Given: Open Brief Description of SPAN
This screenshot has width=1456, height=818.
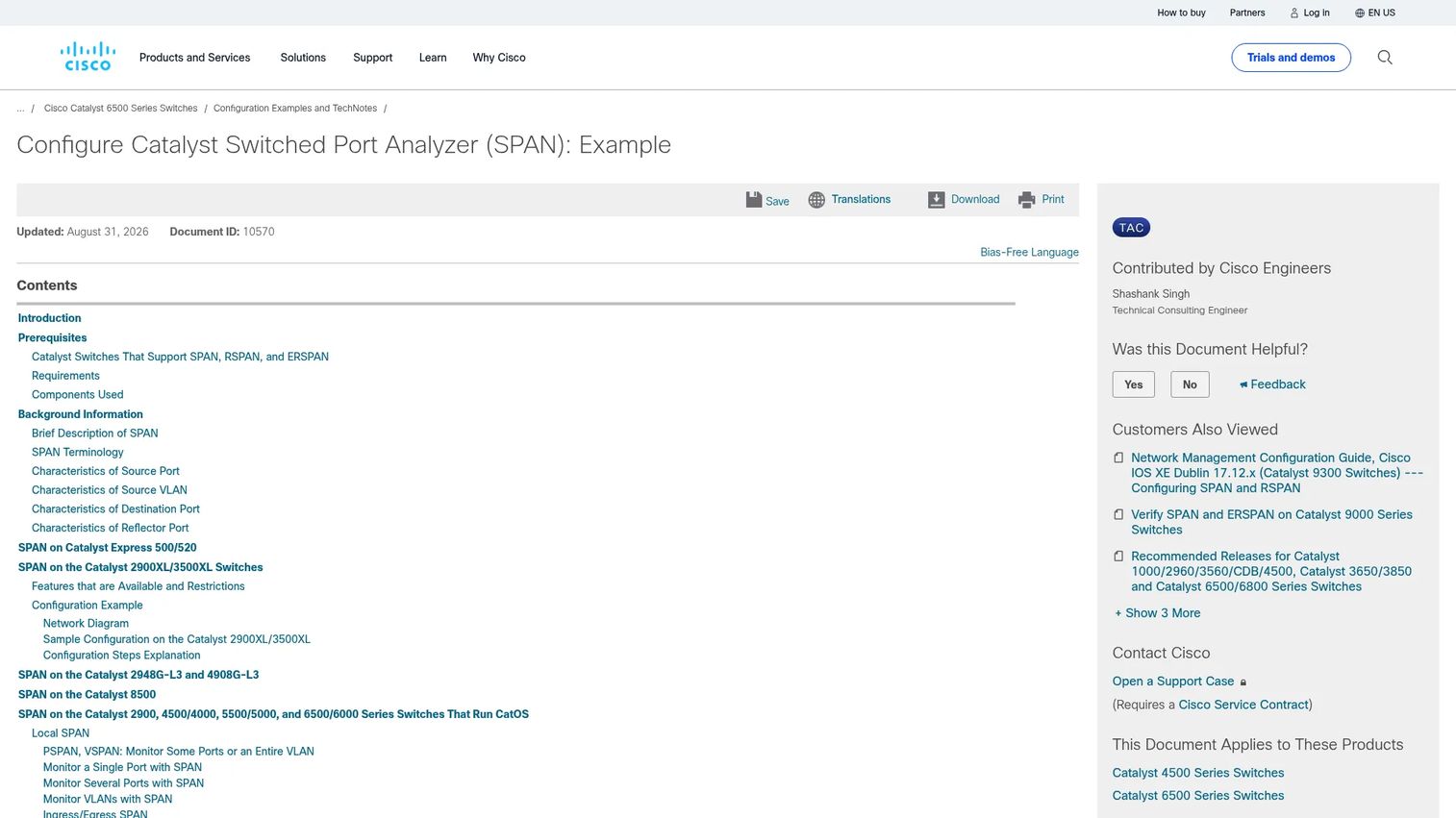Looking at the screenshot, I should pos(94,434).
